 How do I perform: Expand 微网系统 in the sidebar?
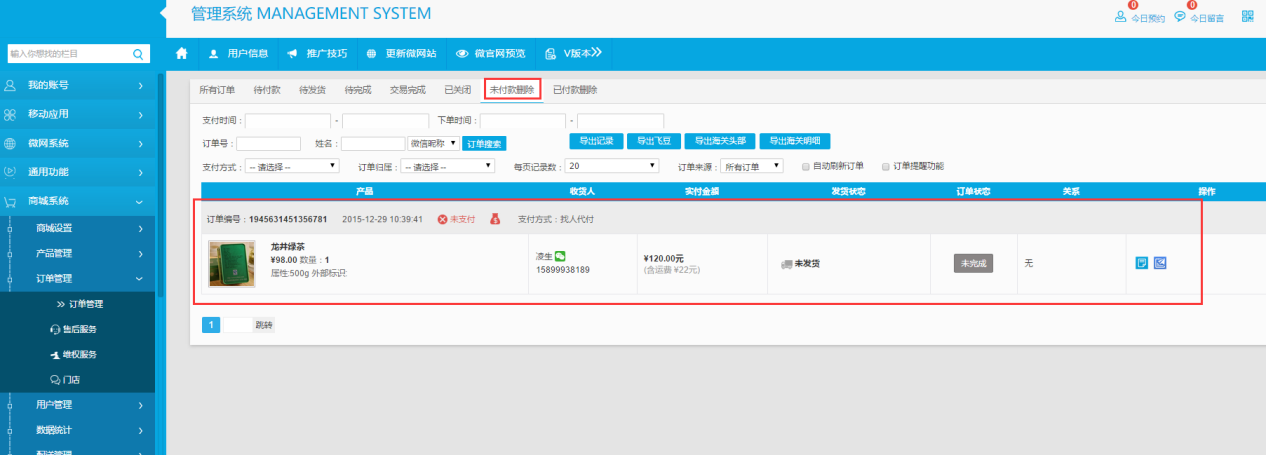[77, 144]
